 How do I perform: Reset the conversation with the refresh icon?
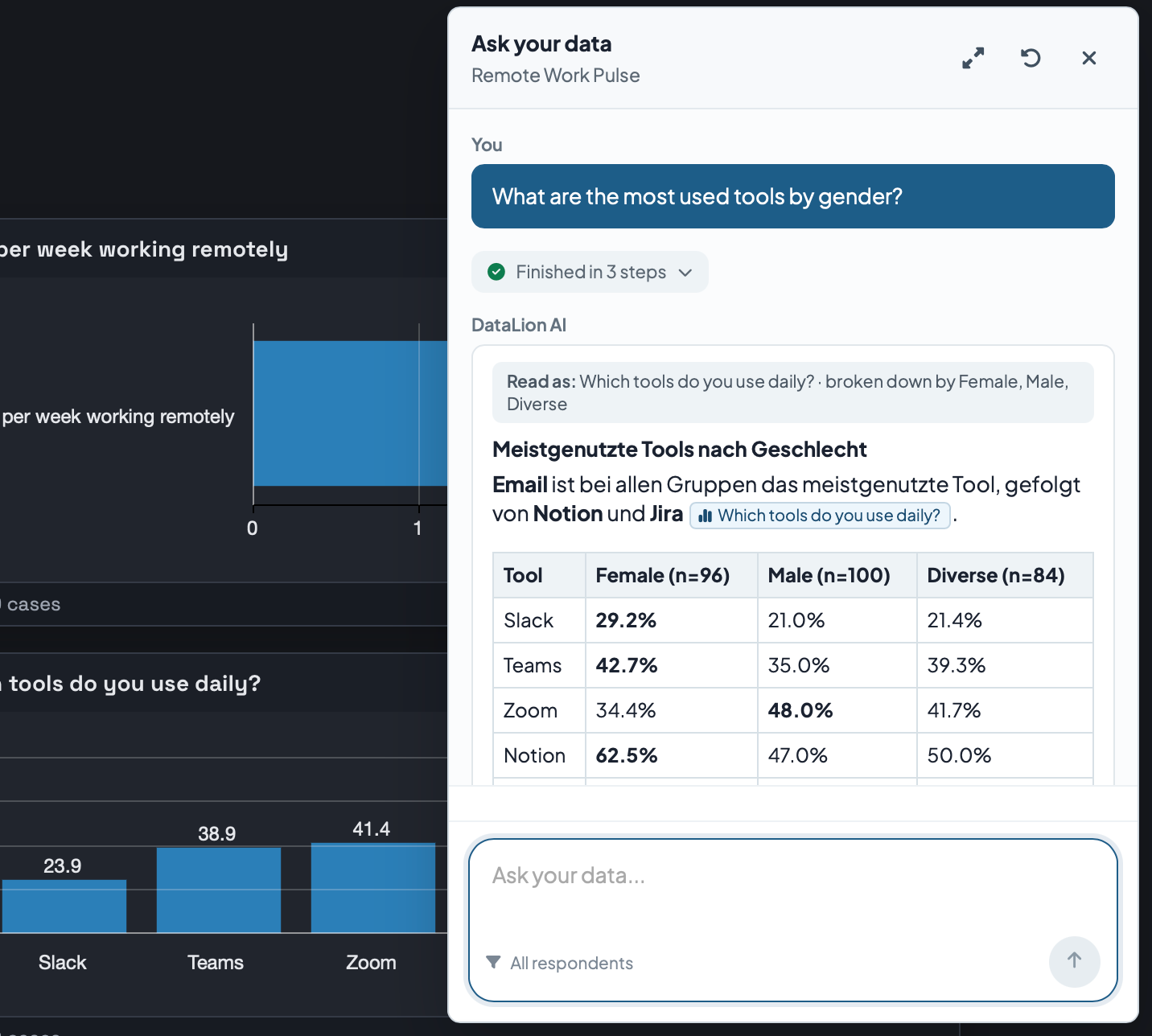[x=1031, y=58]
